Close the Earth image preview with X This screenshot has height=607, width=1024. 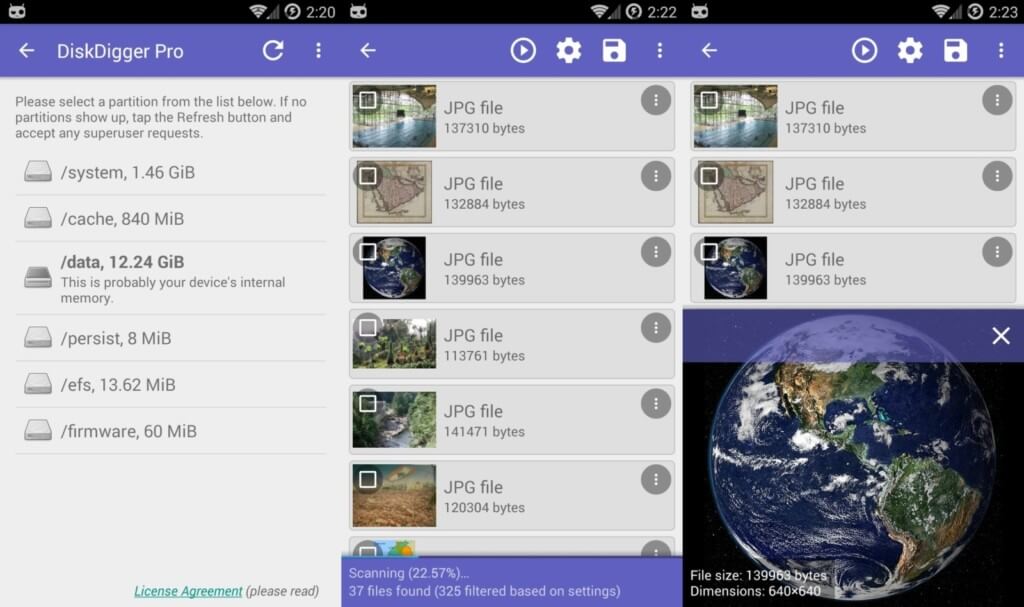pyautogui.click(x=1000, y=336)
